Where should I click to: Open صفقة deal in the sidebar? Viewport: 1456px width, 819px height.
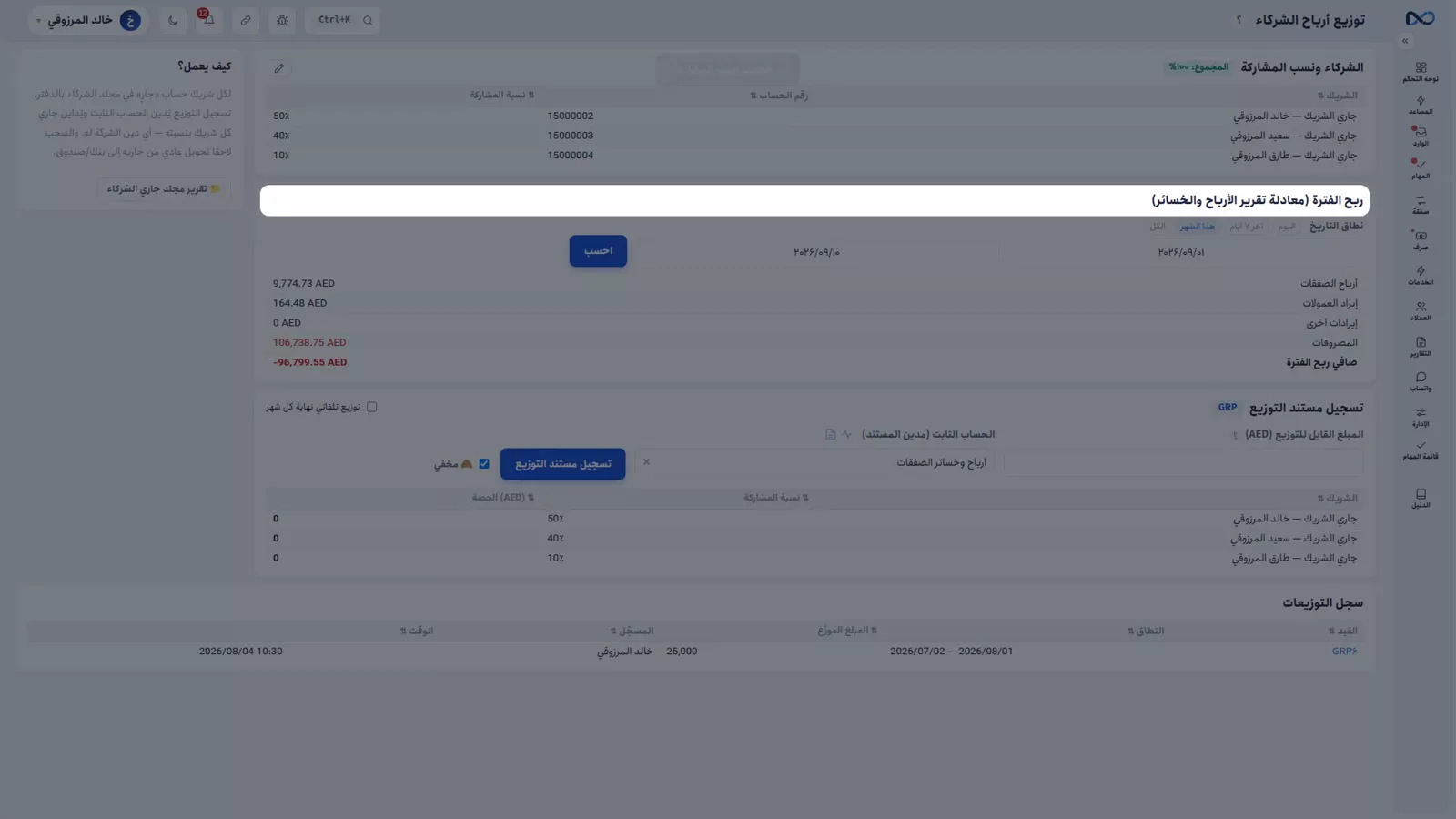[x=1421, y=205]
